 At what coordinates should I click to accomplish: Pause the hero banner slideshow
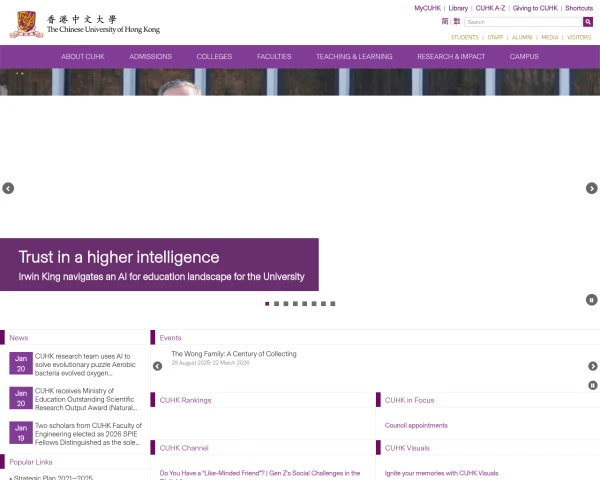pyautogui.click(x=591, y=300)
